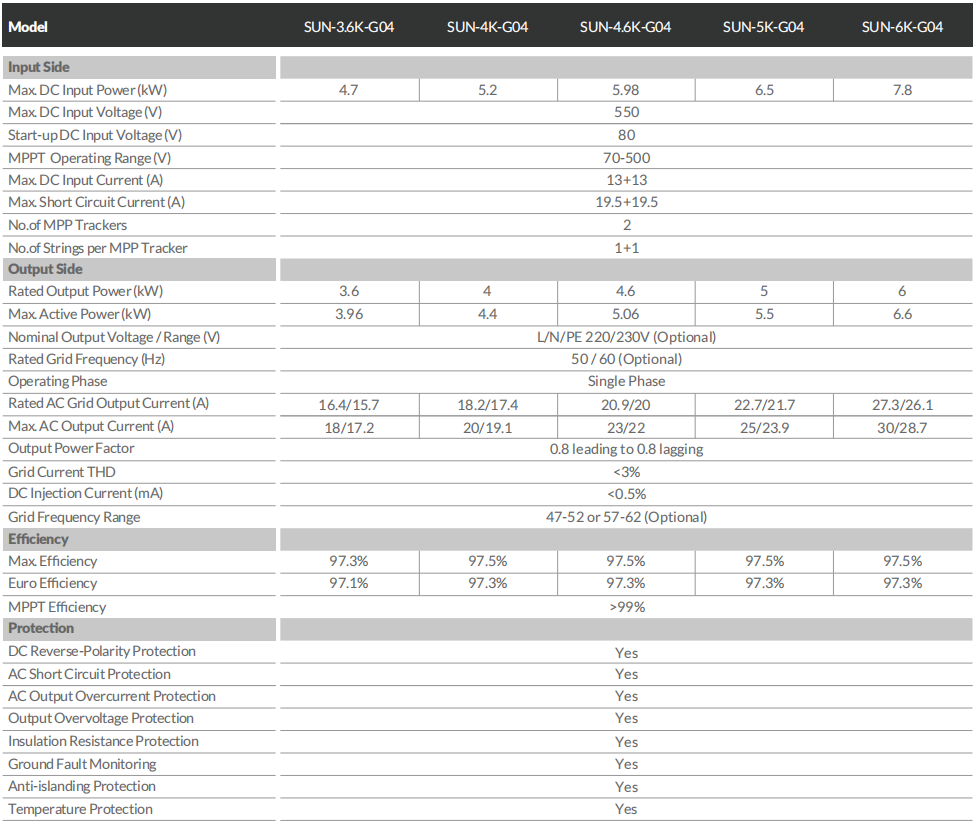Select the 27.3/26.1 rated AC current value
The width and height of the screenshot is (976, 824).
pyautogui.click(x=903, y=405)
